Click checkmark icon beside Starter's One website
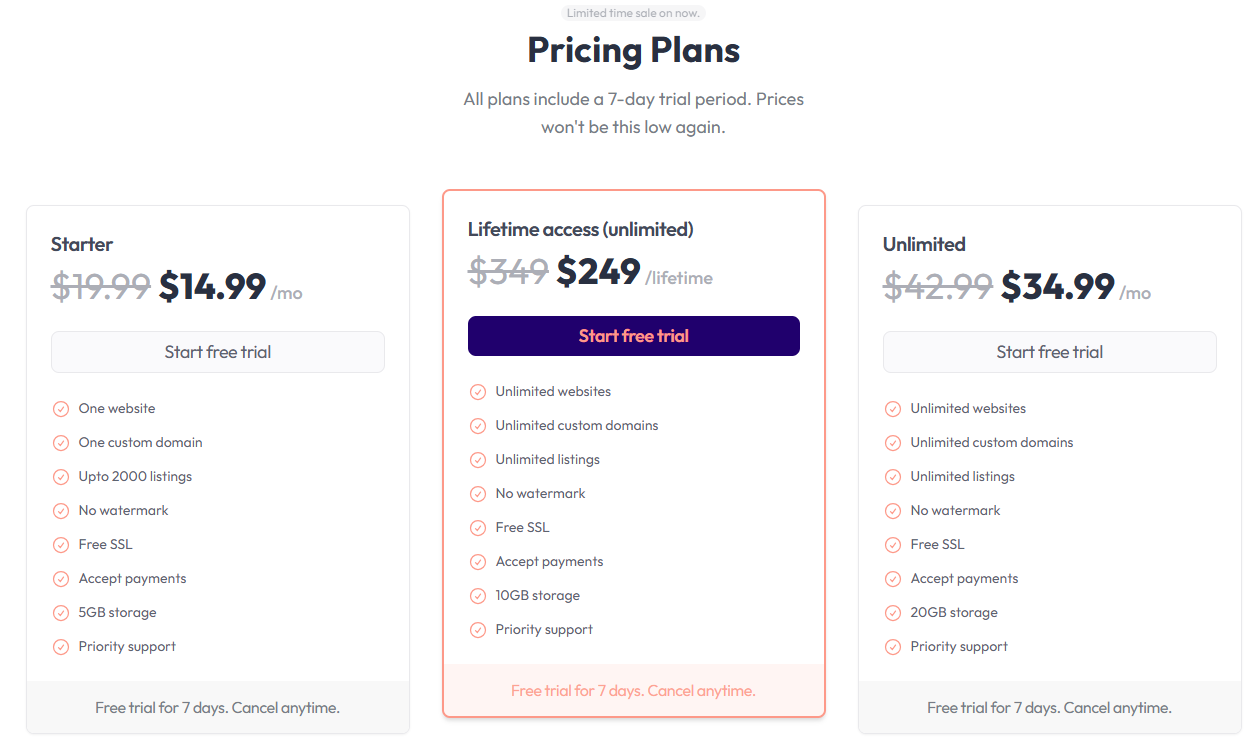The width and height of the screenshot is (1259, 755). click(x=61, y=409)
